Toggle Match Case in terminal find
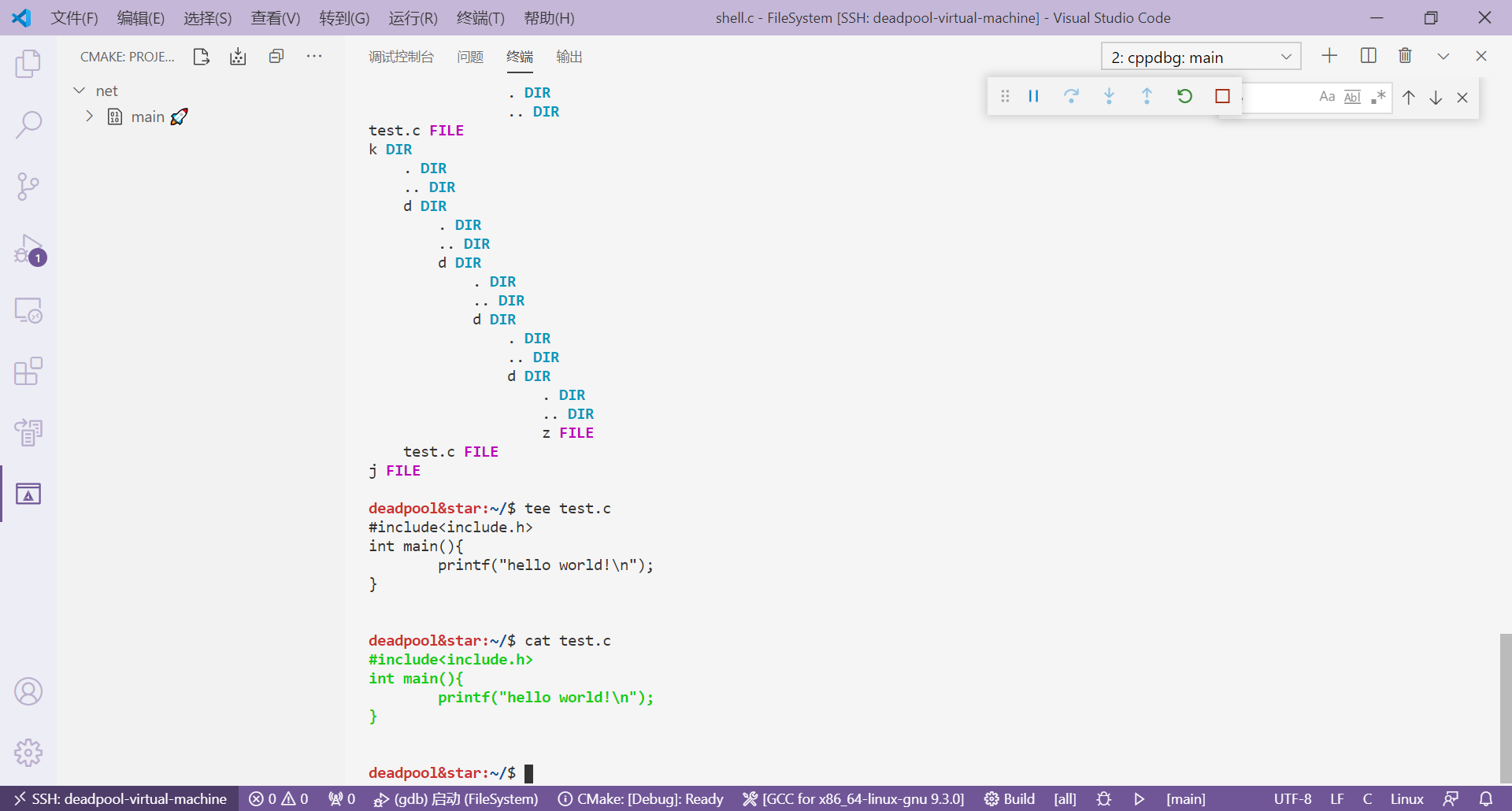The height and width of the screenshot is (811, 1512). point(1327,97)
